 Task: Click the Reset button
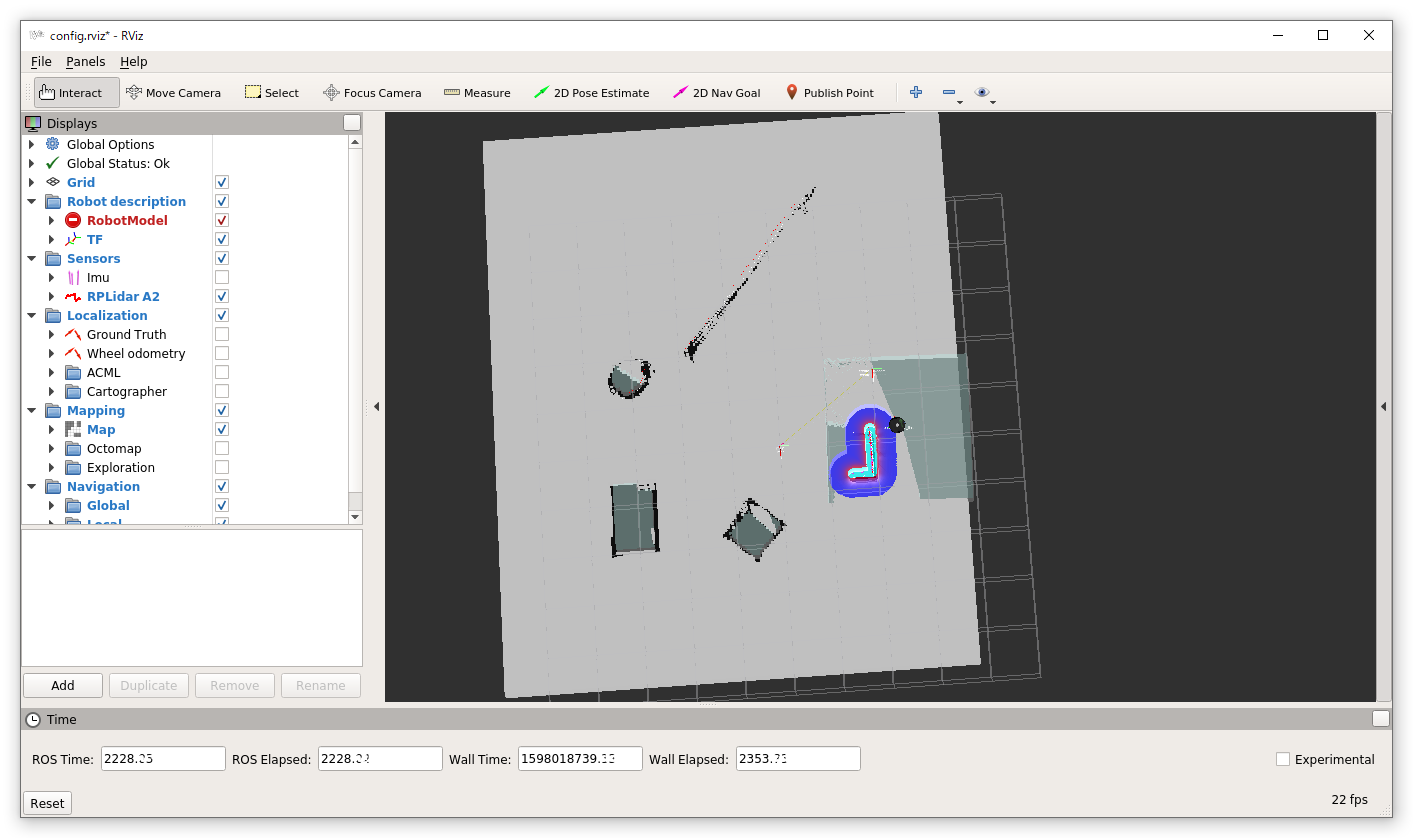pos(47,803)
